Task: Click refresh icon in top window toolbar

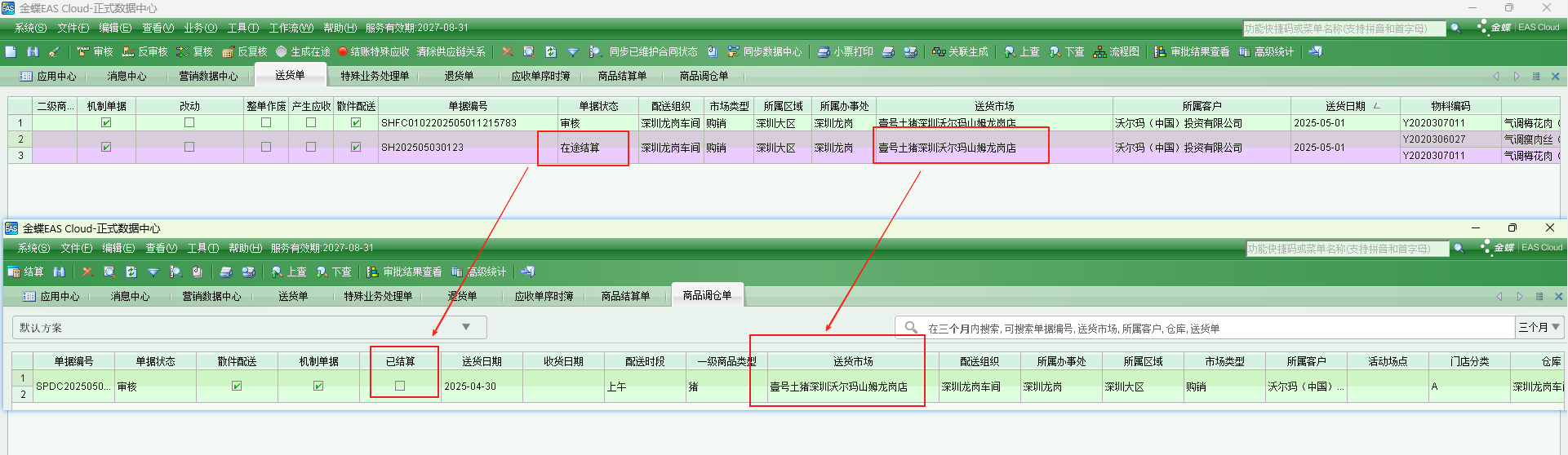Action: click(551, 51)
